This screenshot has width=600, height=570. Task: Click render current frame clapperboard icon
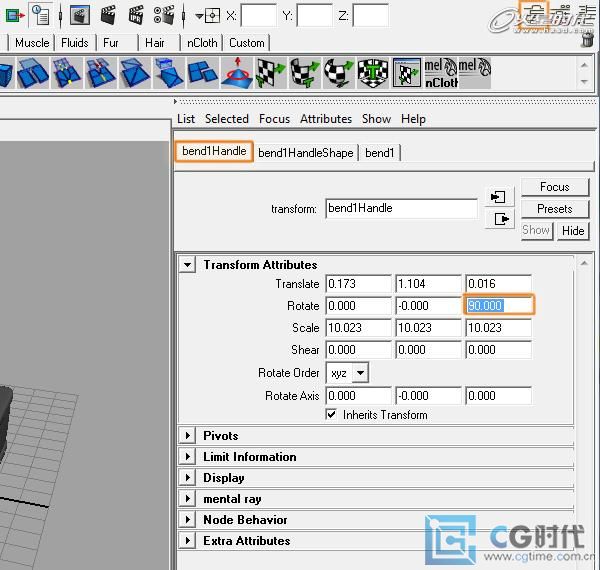pos(108,16)
